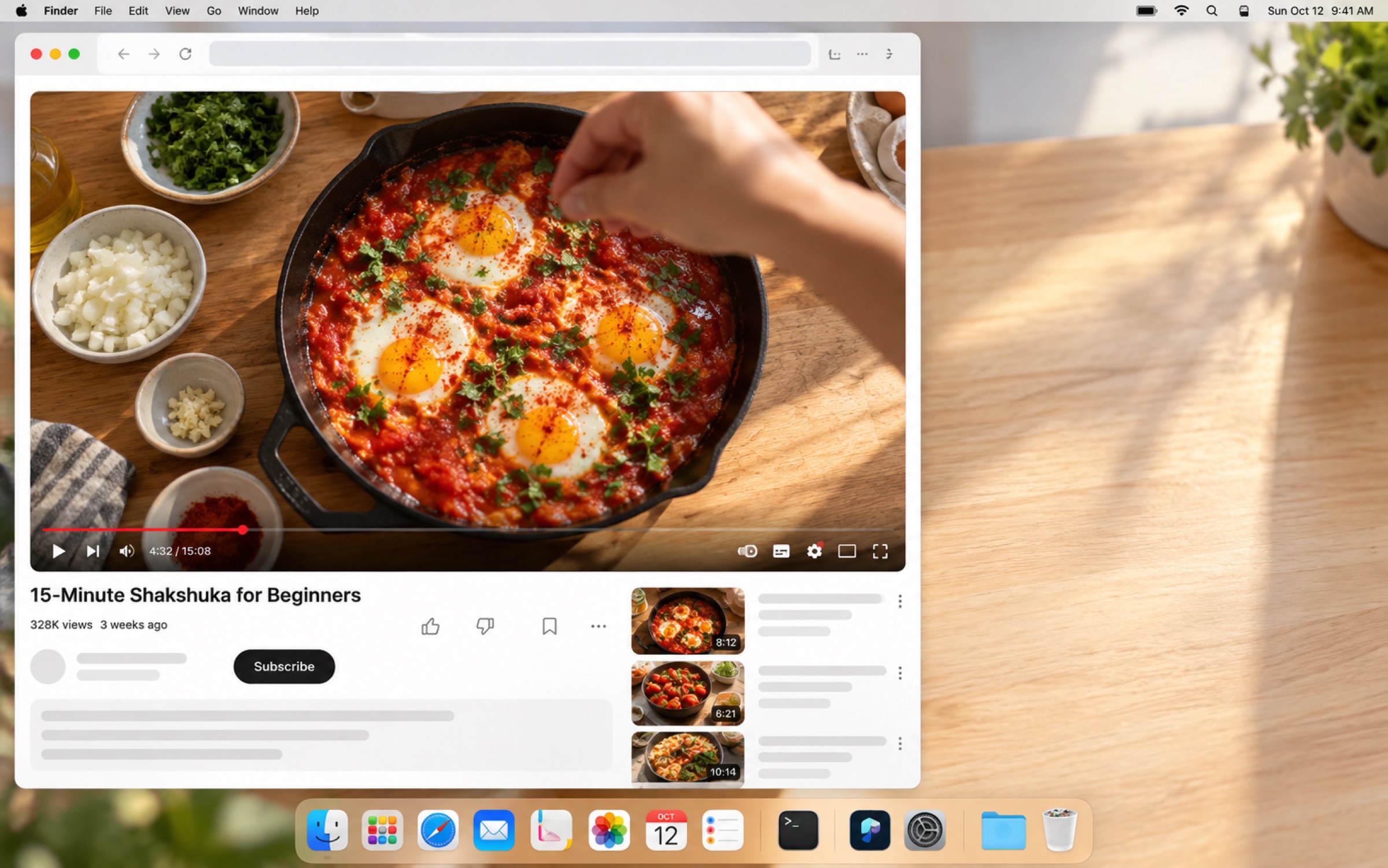
Task: Click the "15-Minute Shakshuka for Beginners" title
Action: 195,595
